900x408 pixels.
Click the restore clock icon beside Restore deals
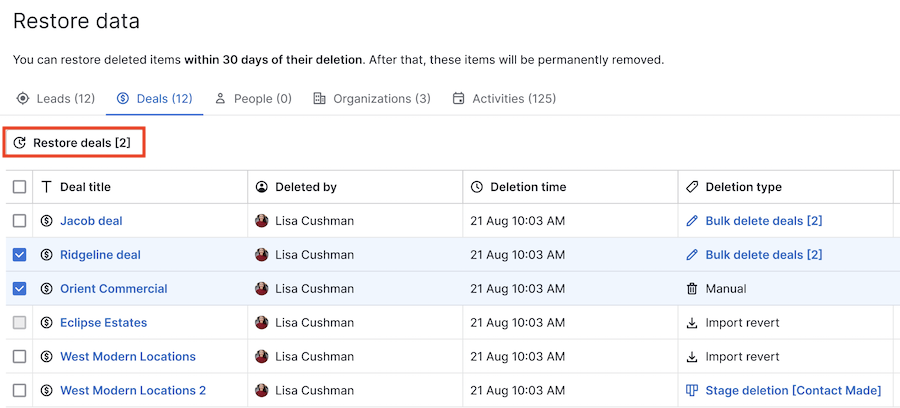20,143
